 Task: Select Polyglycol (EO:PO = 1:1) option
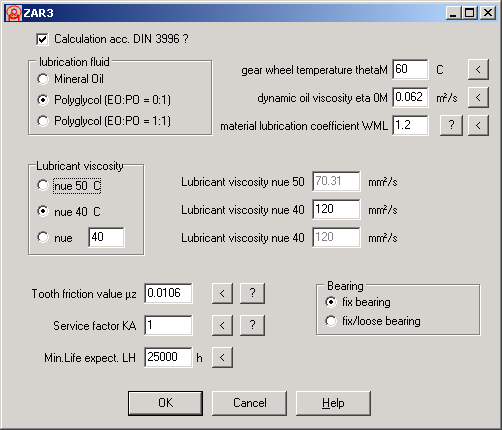coord(43,121)
